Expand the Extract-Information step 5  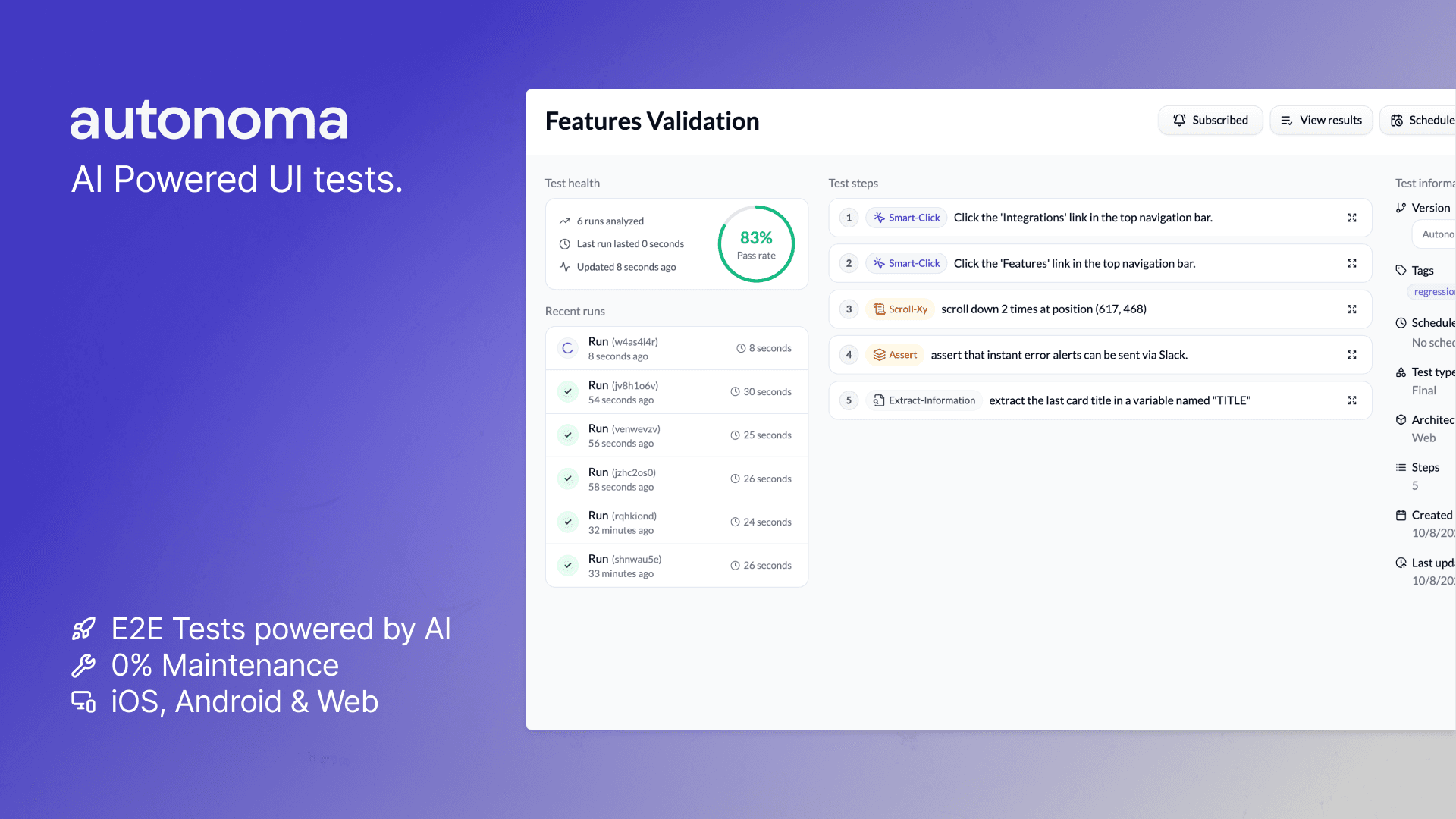tap(1351, 400)
